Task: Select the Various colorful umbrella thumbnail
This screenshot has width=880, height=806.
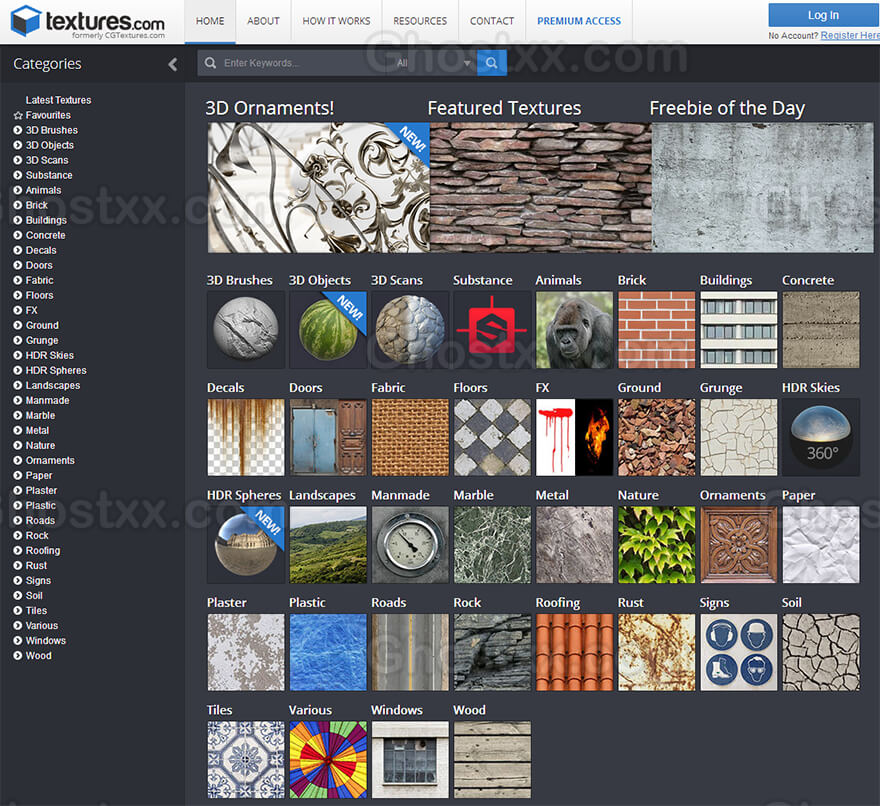Action: 327,759
